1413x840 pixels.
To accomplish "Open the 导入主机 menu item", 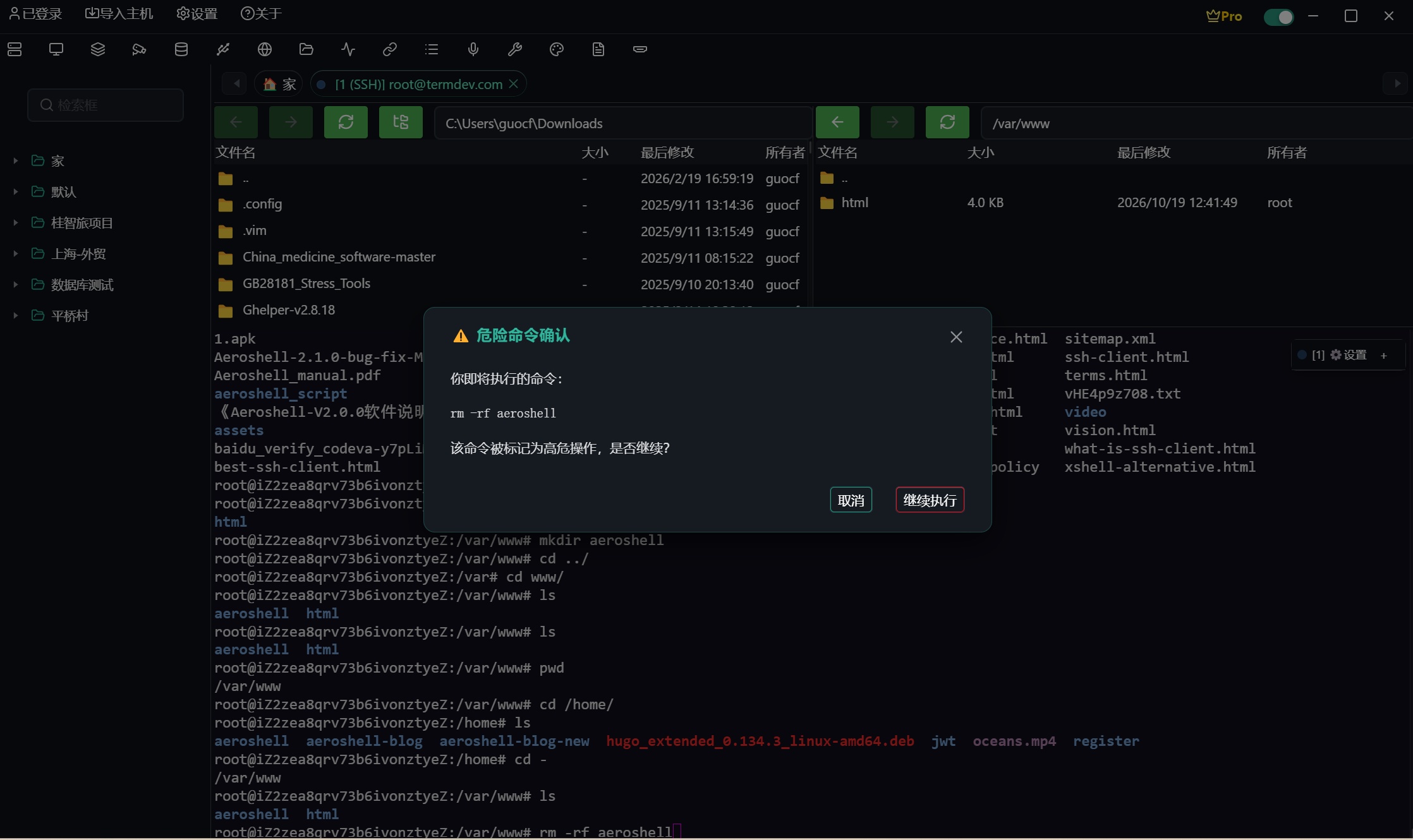I will pos(119,14).
